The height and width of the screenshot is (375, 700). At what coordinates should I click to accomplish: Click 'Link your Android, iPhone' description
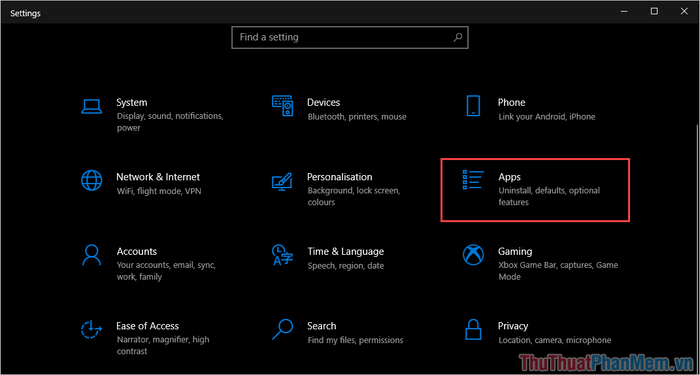[547, 117]
